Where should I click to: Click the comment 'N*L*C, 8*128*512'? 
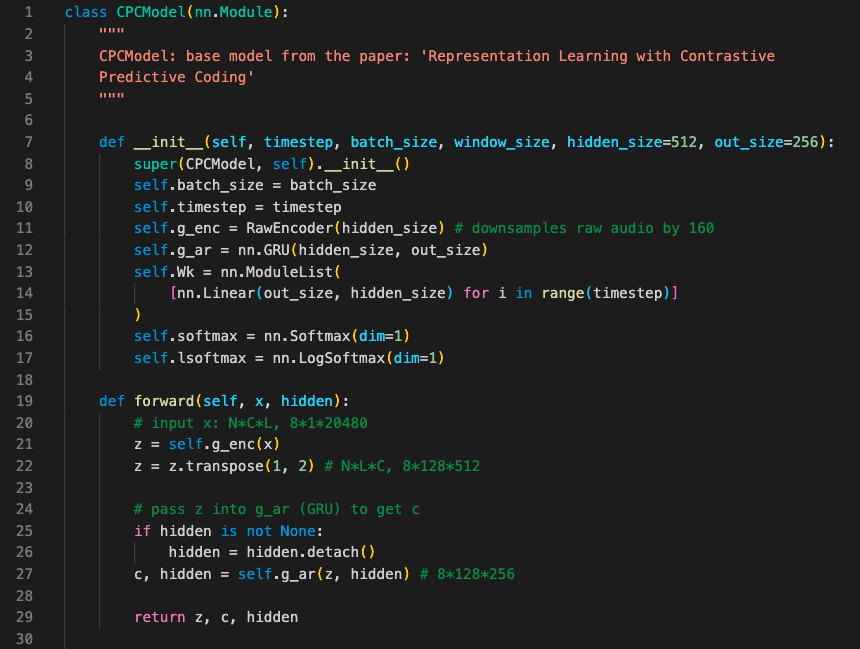(x=410, y=466)
